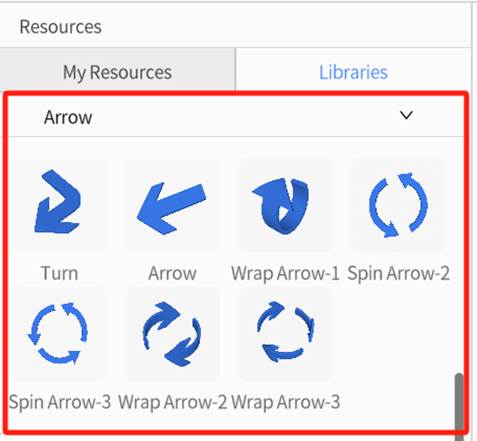Click the library list scrollbar thumb
The height and width of the screenshot is (441, 477).
tap(459, 405)
